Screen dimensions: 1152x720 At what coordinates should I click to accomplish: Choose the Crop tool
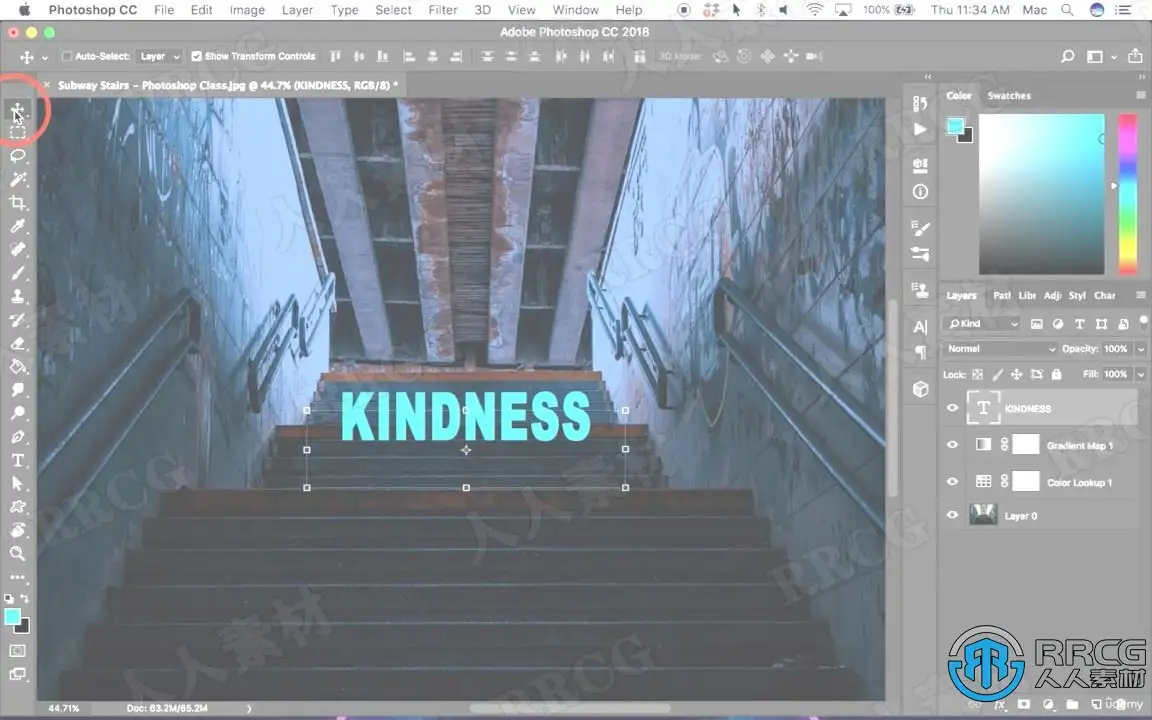[x=18, y=204]
